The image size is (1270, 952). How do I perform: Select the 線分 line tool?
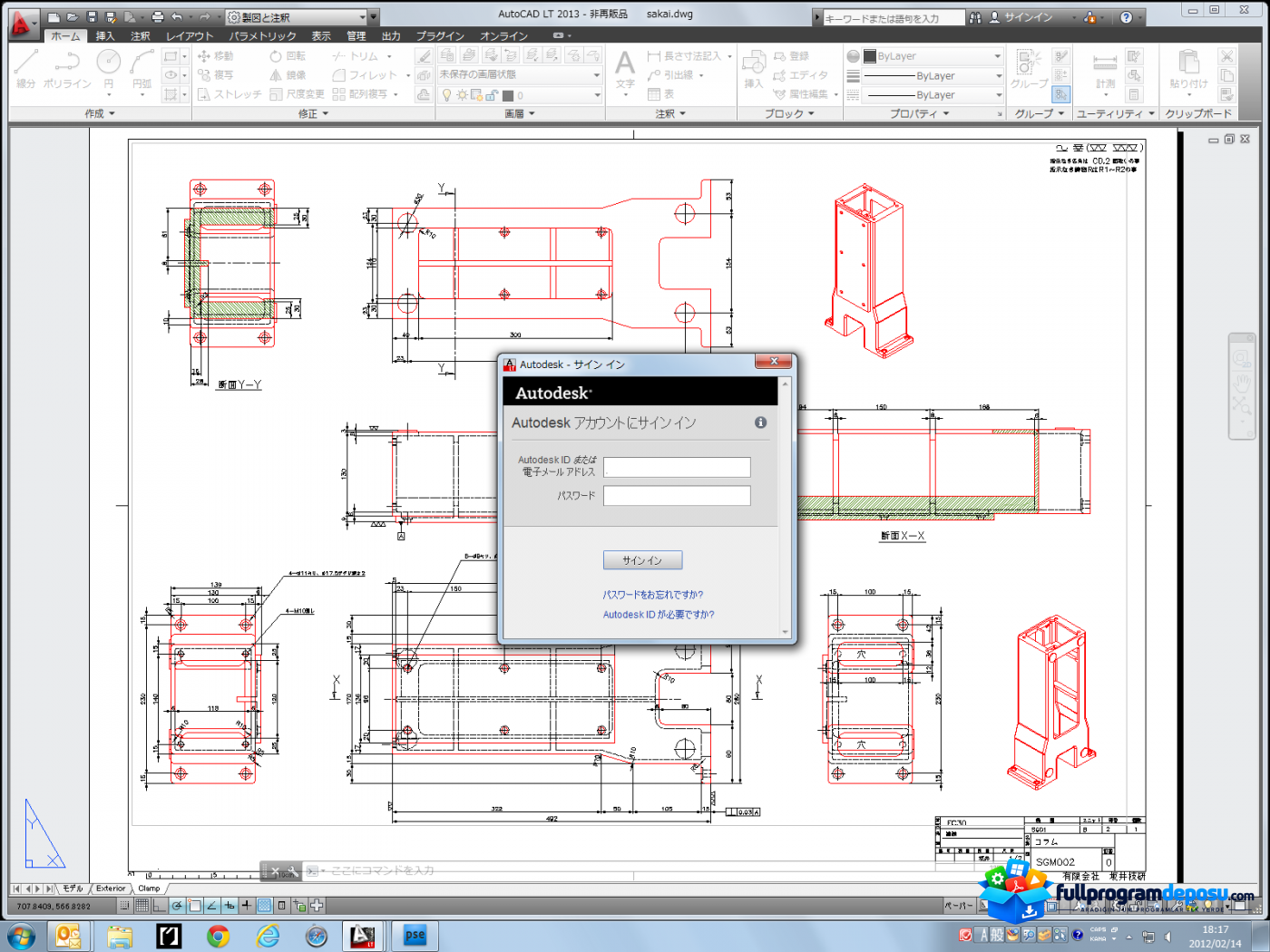click(x=25, y=69)
